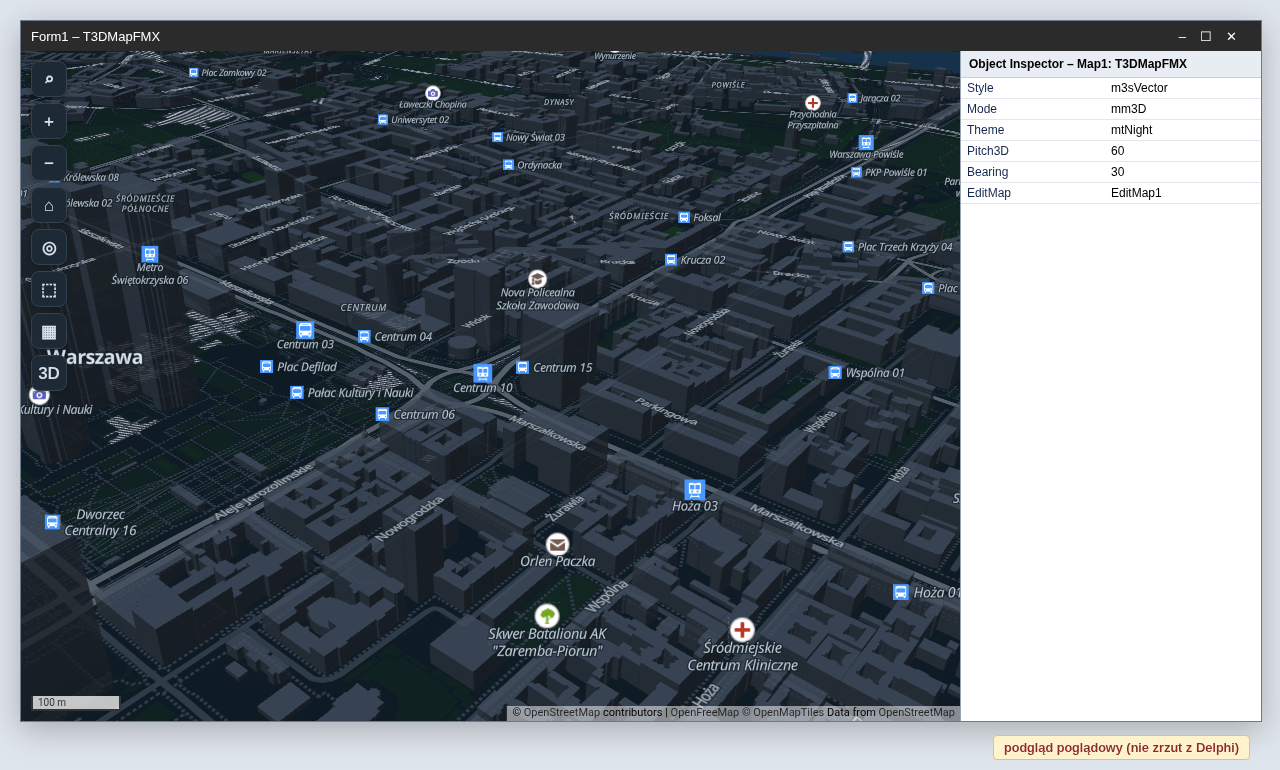1280x770 pixels.
Task: Click the 100 m scale bar
Action: [x=76, y=702]
